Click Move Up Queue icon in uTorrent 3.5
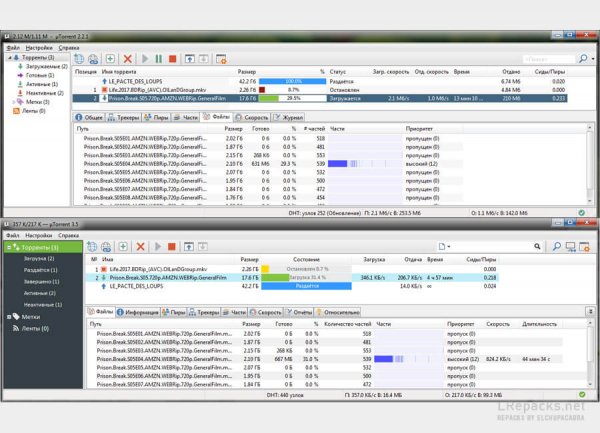 tap(189, 247)
